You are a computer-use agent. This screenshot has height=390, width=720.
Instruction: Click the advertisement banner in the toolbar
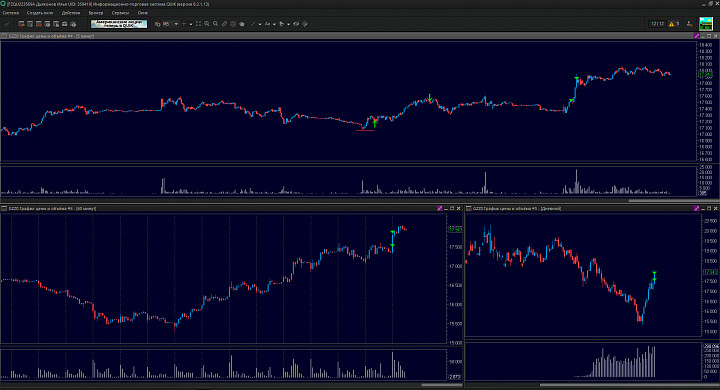coord(119,24)
